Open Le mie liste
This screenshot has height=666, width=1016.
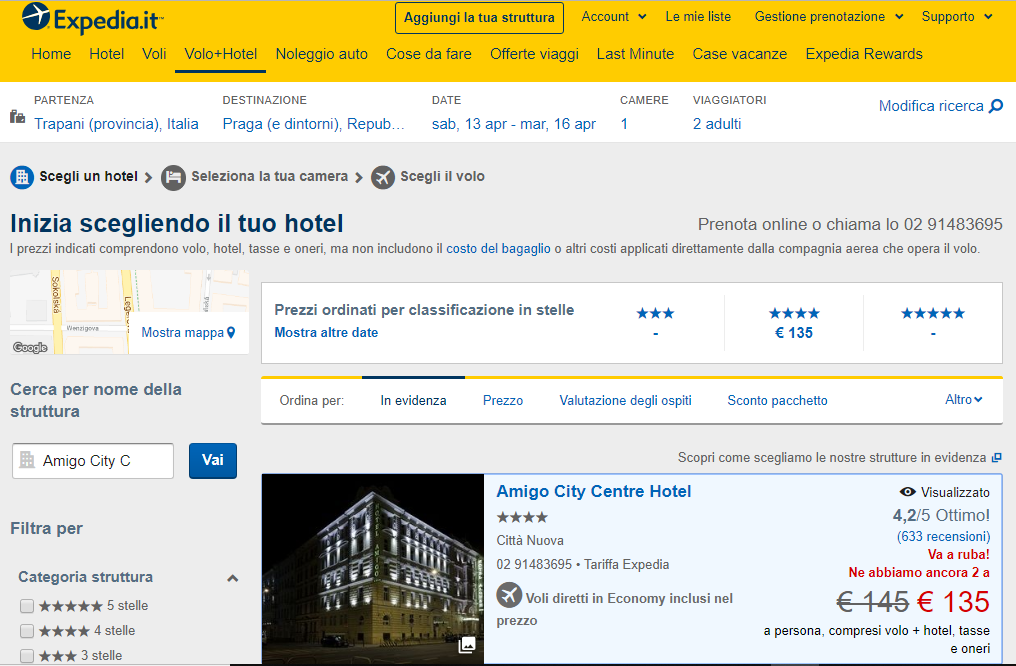(698, 17)
